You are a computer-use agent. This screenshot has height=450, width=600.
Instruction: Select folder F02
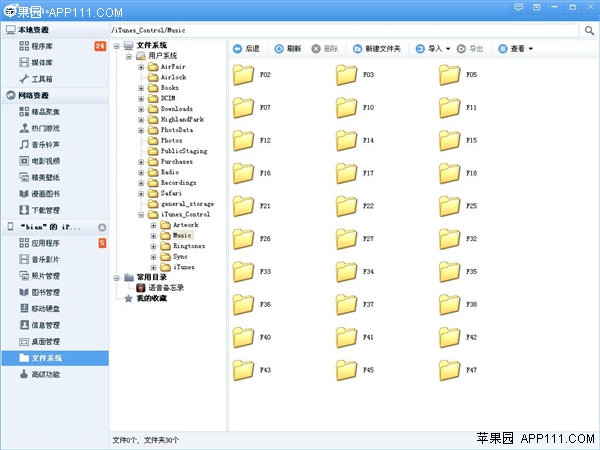[x=252, y=75]
